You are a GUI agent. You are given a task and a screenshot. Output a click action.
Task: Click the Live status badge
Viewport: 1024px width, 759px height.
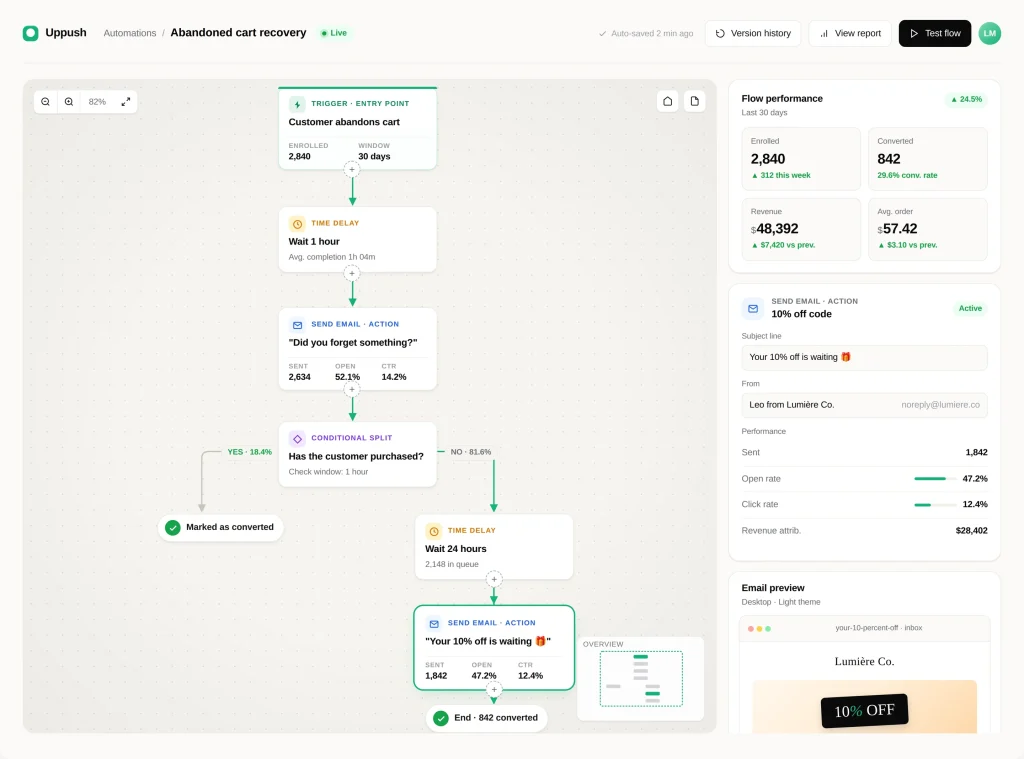coord(334,33)
